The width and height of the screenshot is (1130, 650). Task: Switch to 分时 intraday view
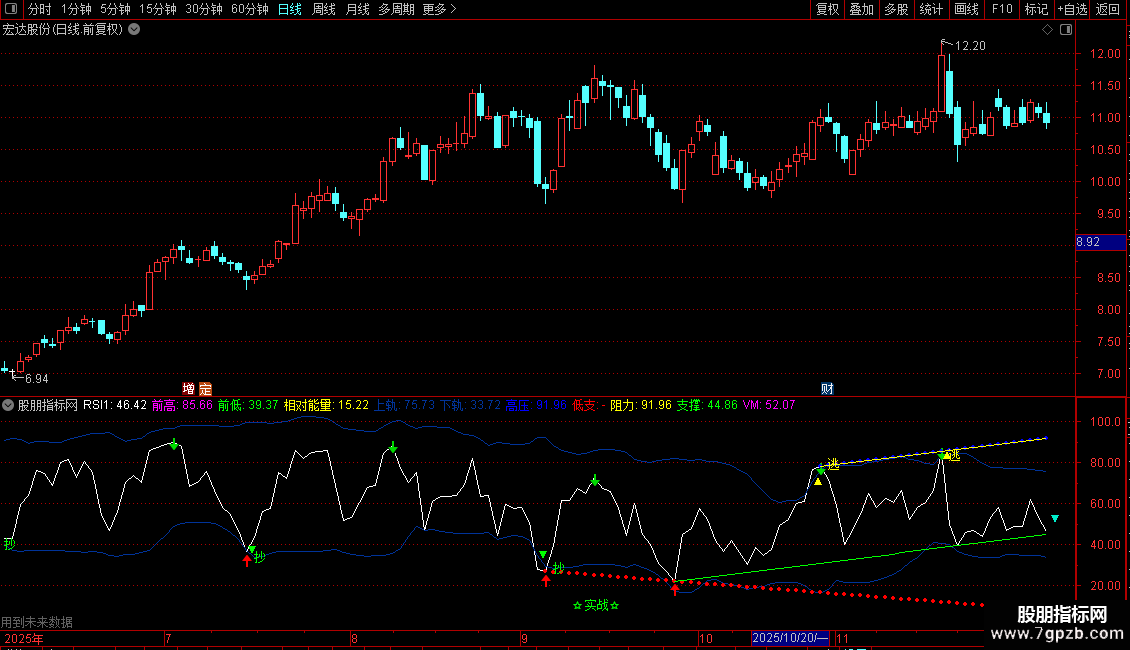[40, 9]
